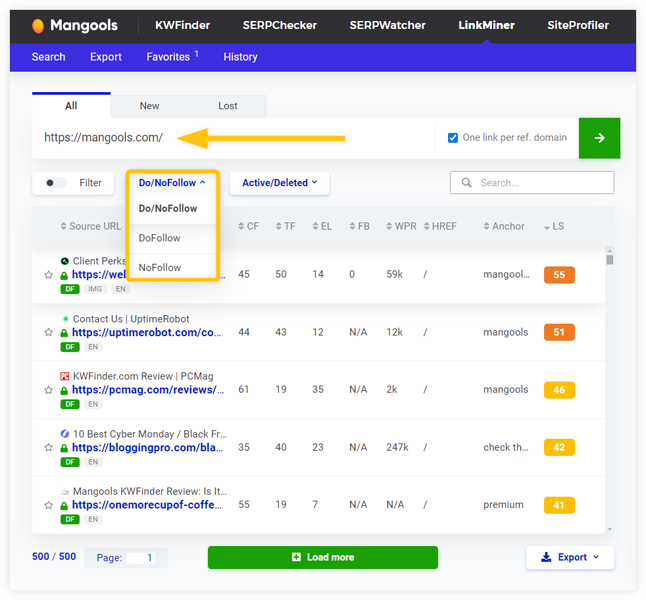Click the orange 55 link strength badge
The width and height of the screenshot is (646, 600).
[x=559, y=275]
